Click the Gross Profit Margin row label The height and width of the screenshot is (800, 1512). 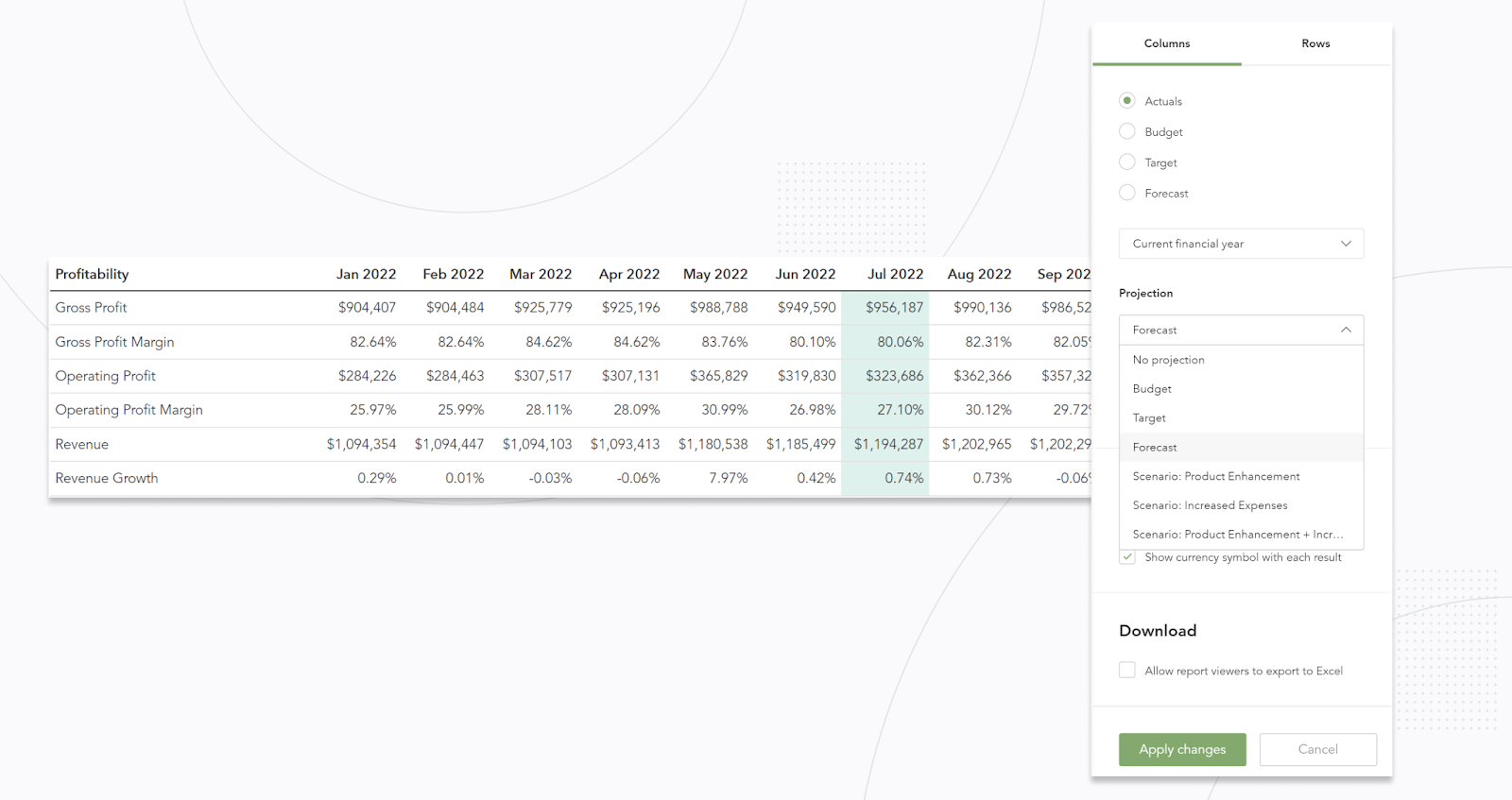tap(114, 342)
